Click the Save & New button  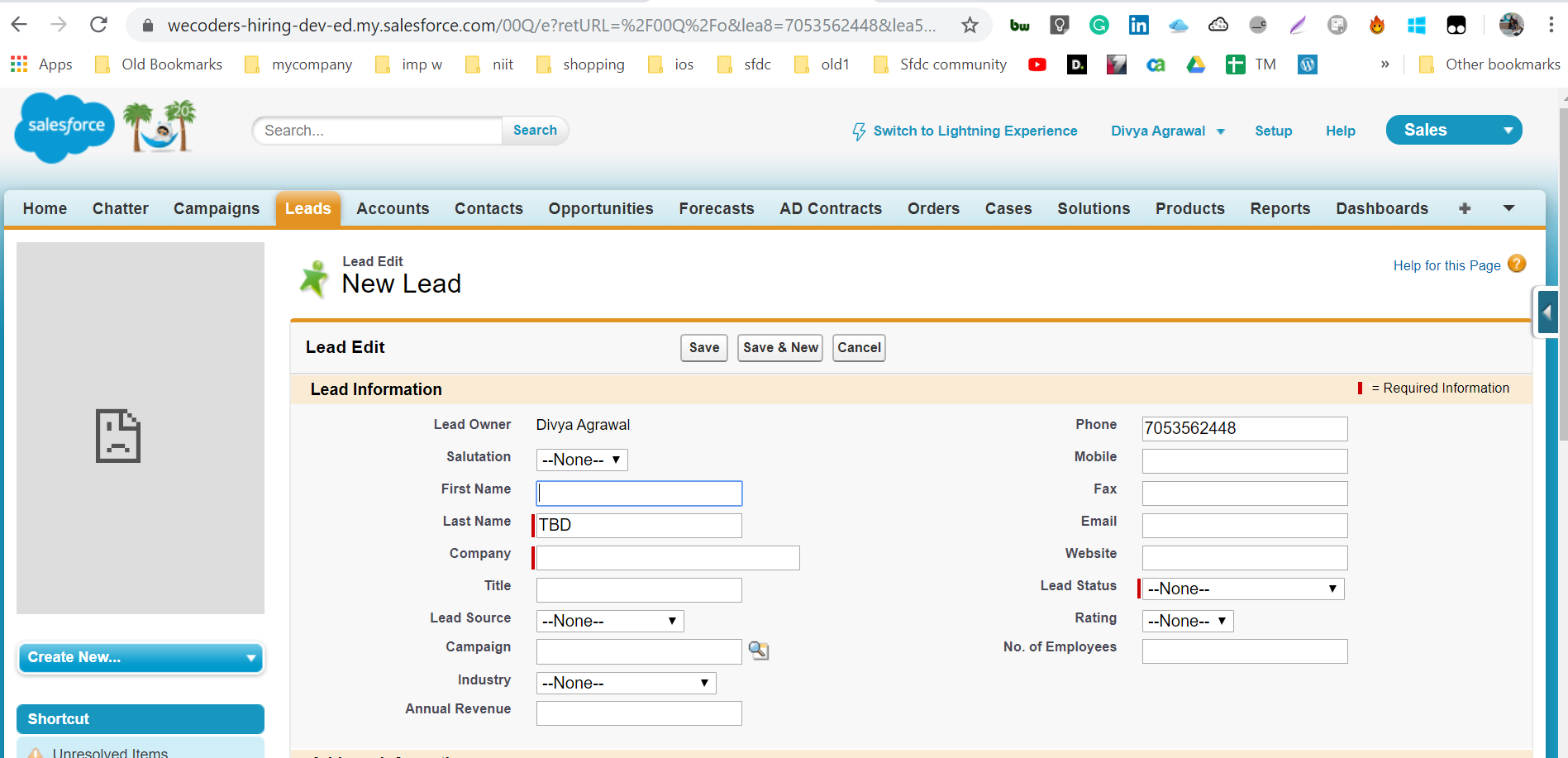pyautogui.click(x=779, y=348)
